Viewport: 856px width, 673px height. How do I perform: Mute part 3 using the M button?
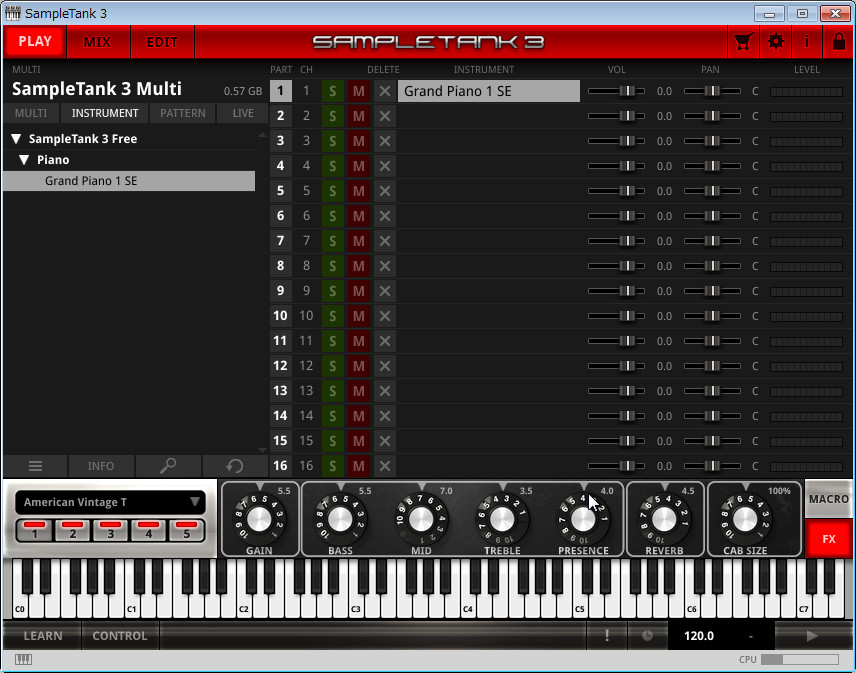[359, 141]
